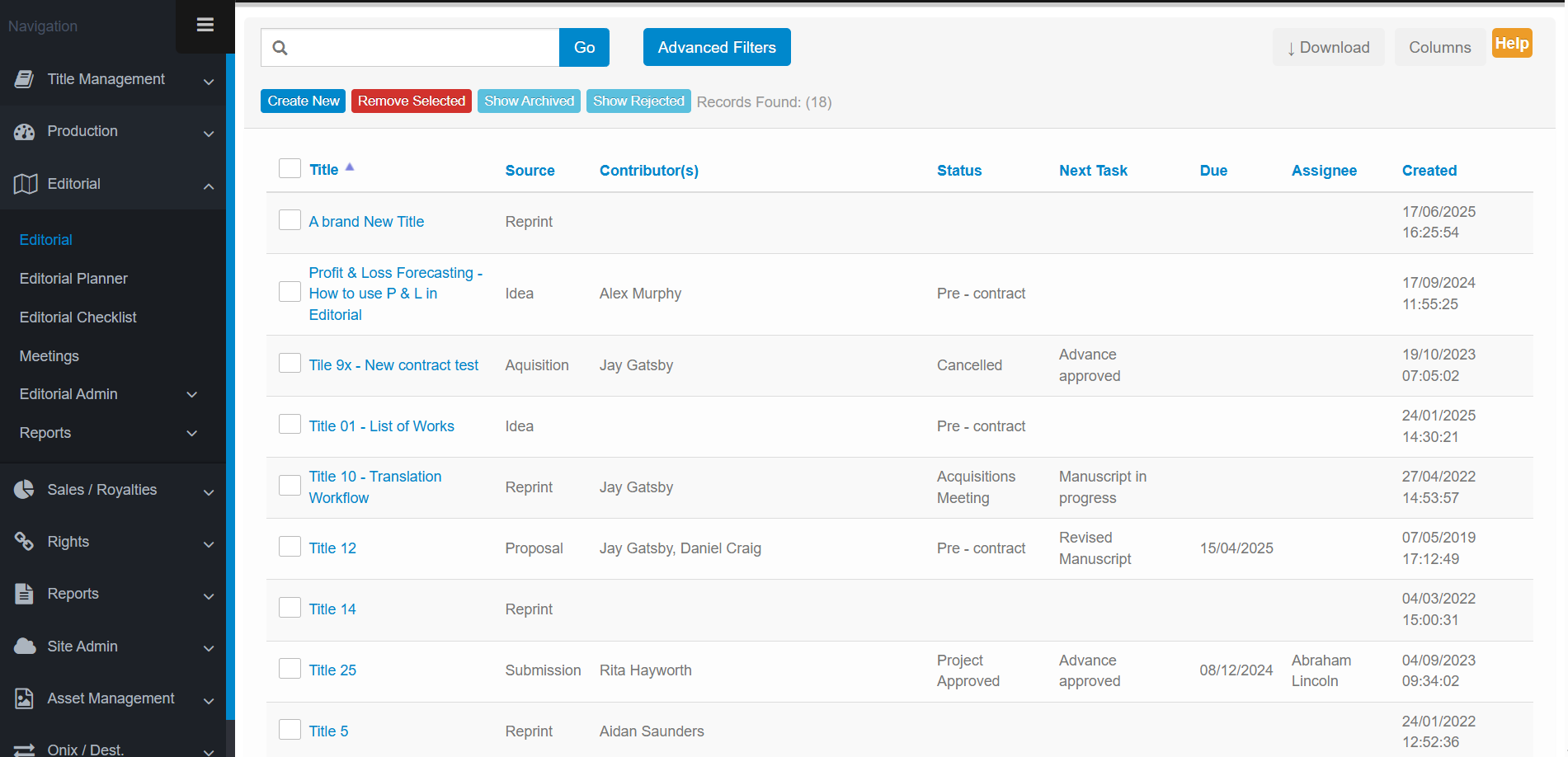Viewport: 1568px width, 757px height.
Task: Click the Title Management book icon
Action: [x=25, y=79]
